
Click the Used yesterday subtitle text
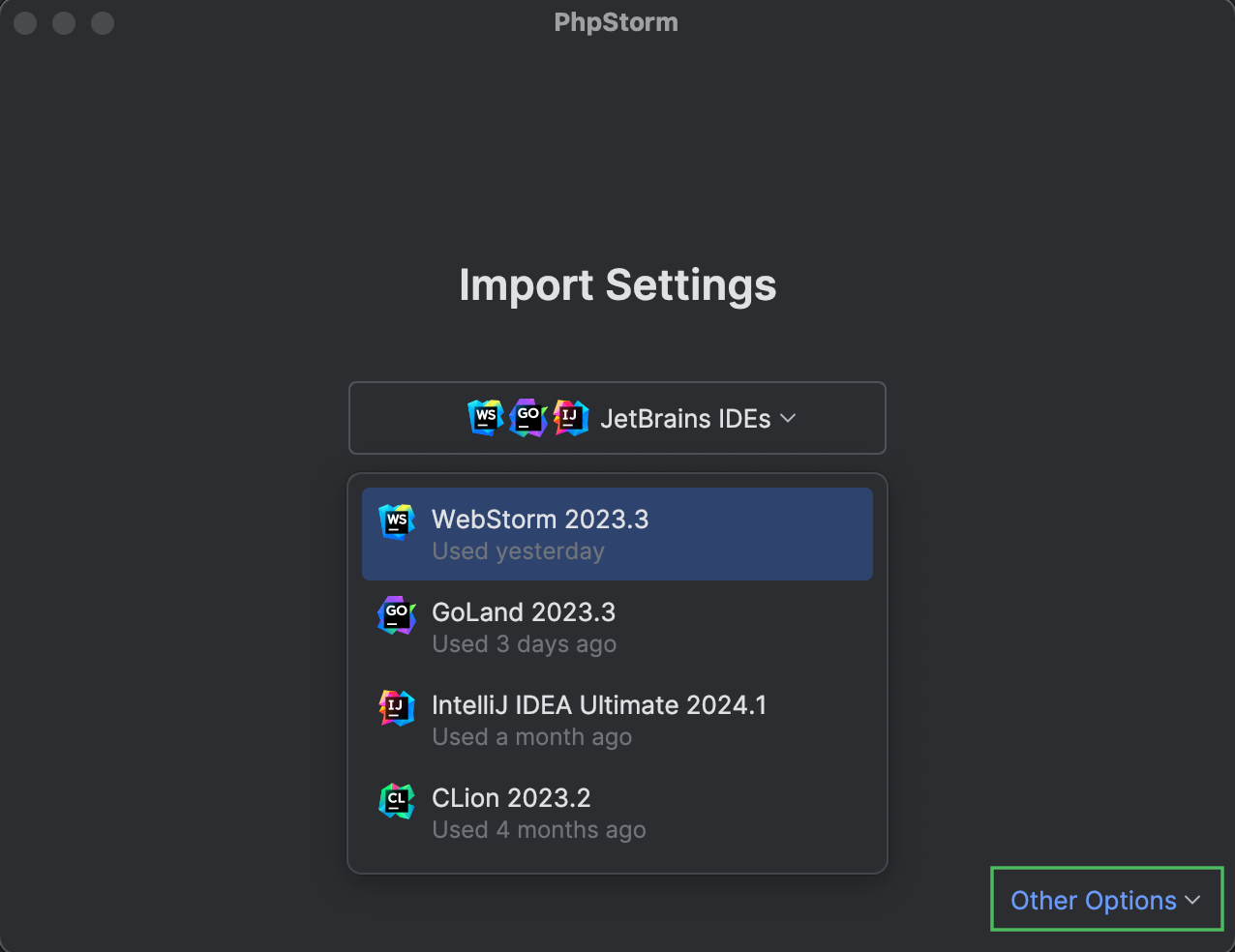click(x=518, y=550)
